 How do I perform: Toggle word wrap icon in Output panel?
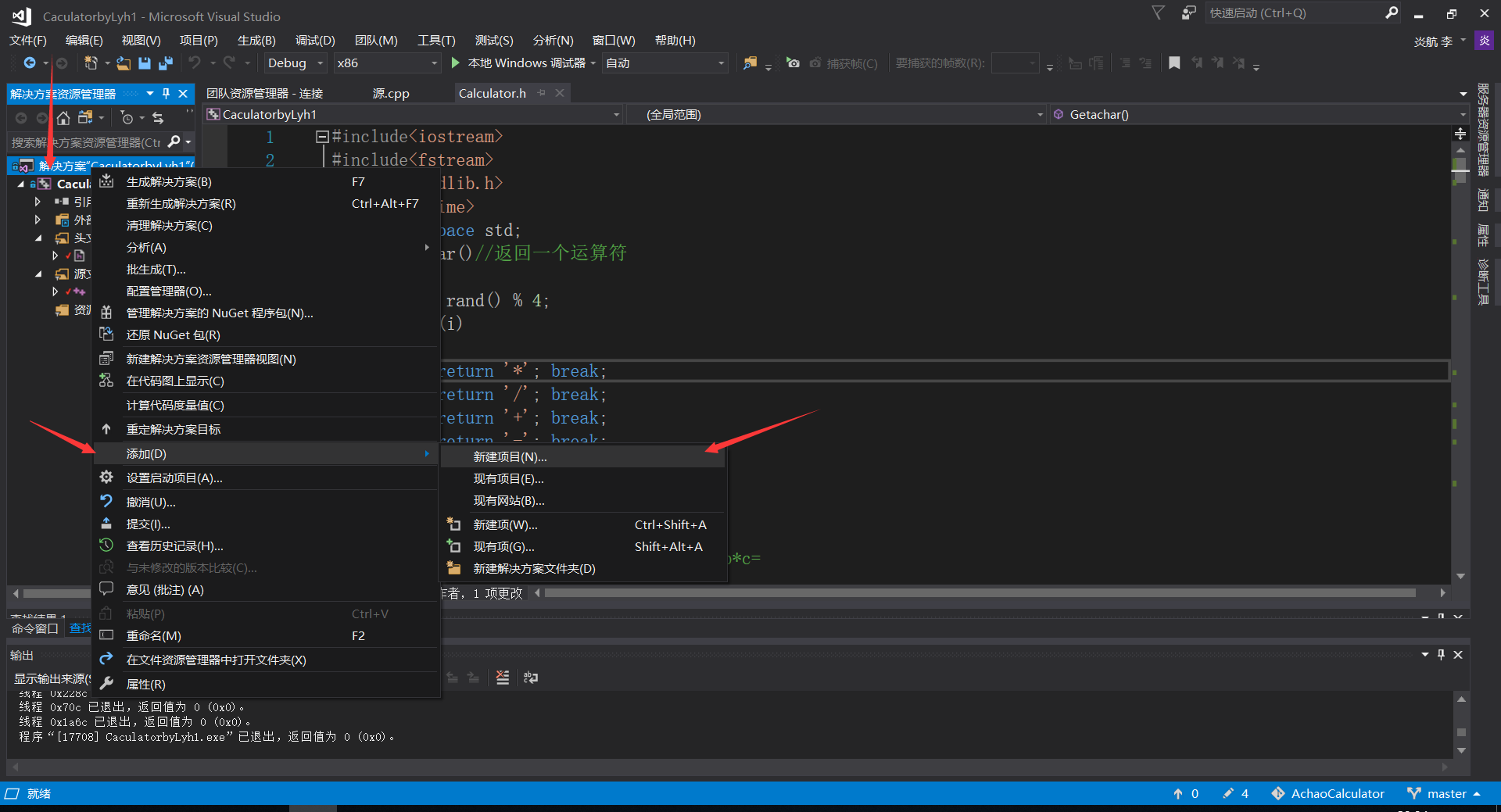[x=531, y=678]
